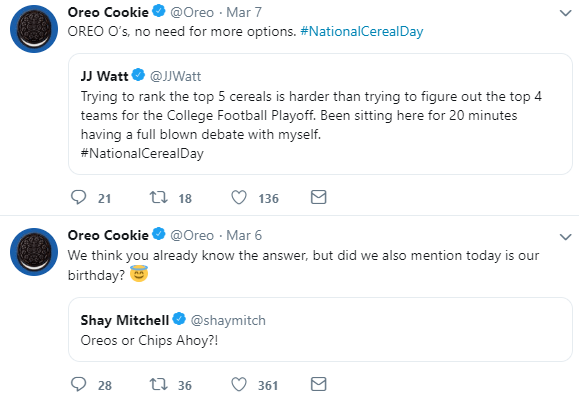
Task: Open JJ Watt's quoted tweet card
Action: pyautogui.click(x=320, y=114)
